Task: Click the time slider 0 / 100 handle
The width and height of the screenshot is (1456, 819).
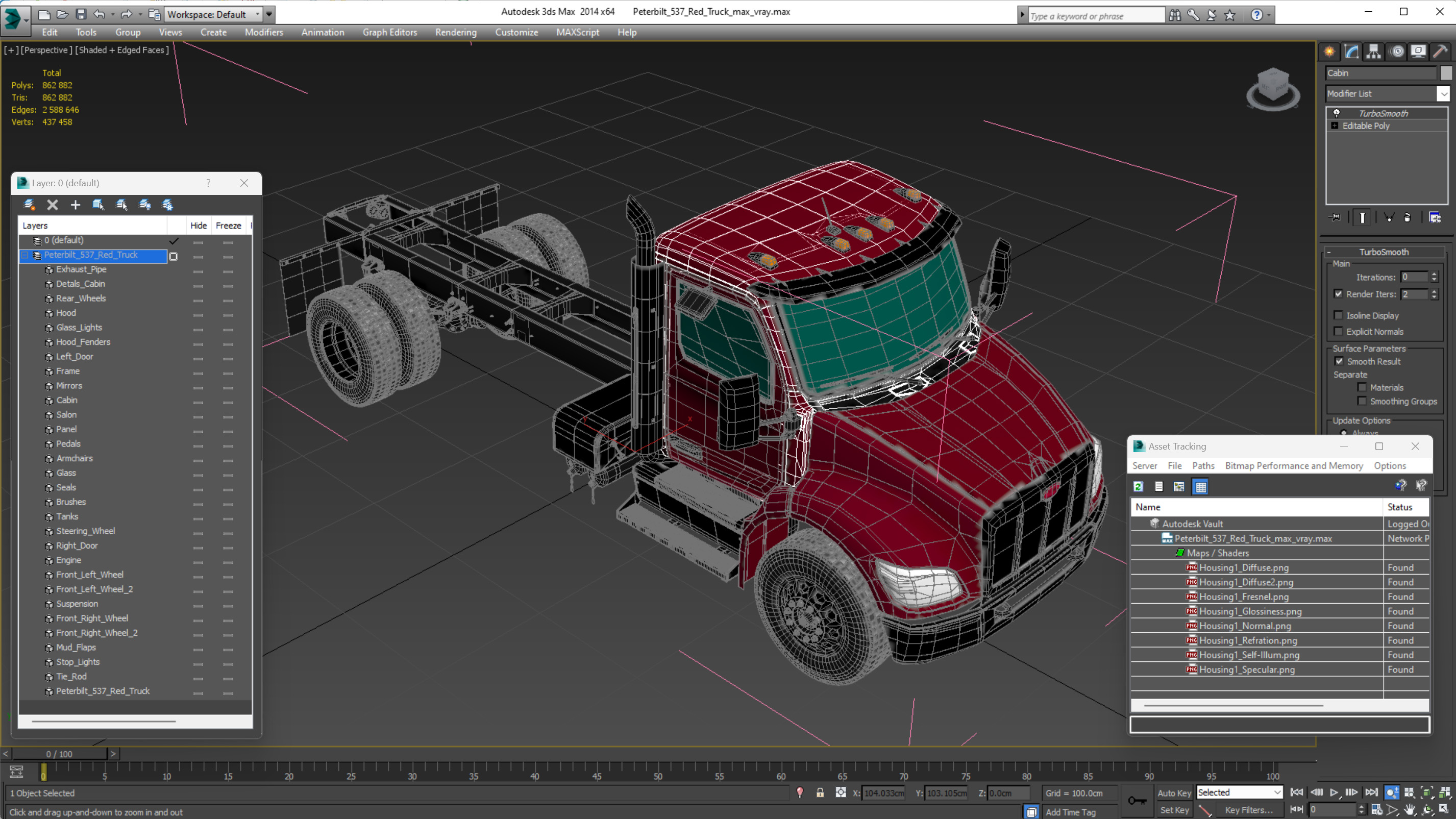Action: pos(59,754)
